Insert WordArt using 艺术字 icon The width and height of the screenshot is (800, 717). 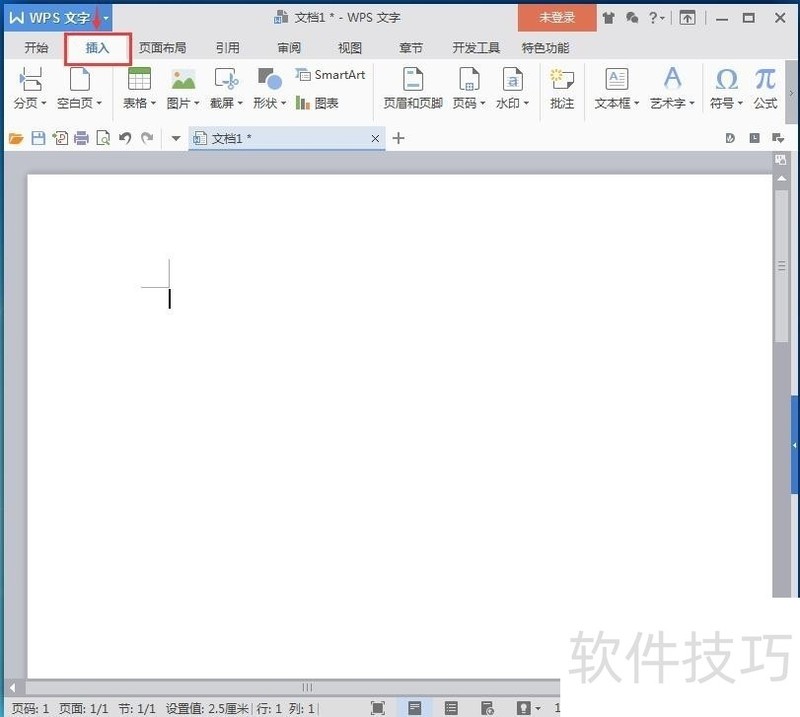672,79
